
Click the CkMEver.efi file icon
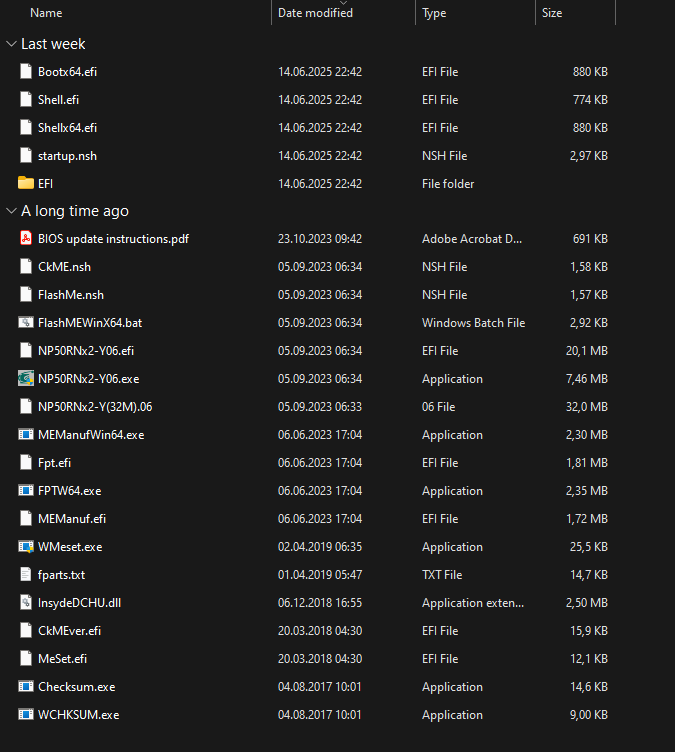pyautogui.click(x=26, y=630)
